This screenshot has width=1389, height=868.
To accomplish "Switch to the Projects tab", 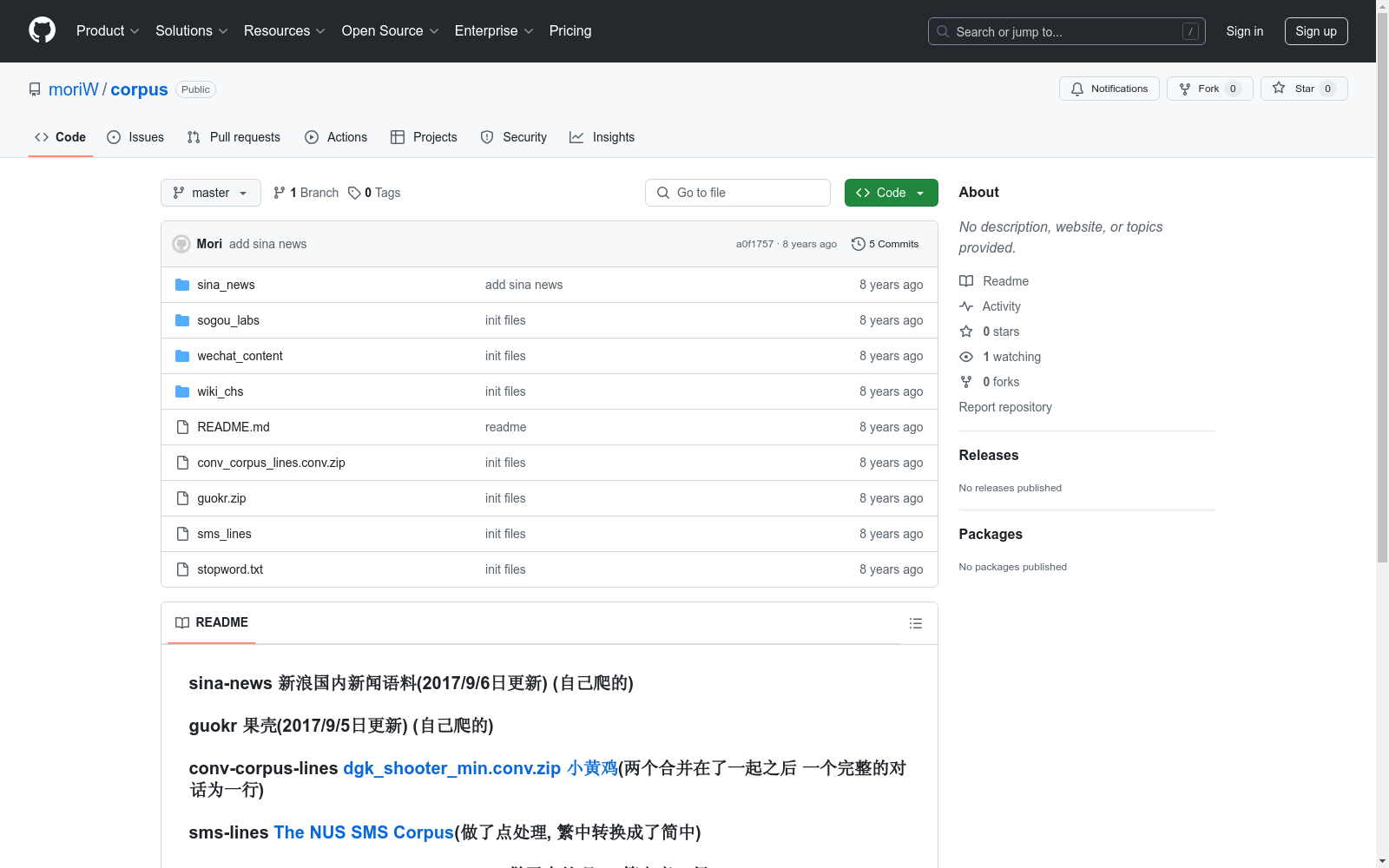I will [x=424, y=137].
